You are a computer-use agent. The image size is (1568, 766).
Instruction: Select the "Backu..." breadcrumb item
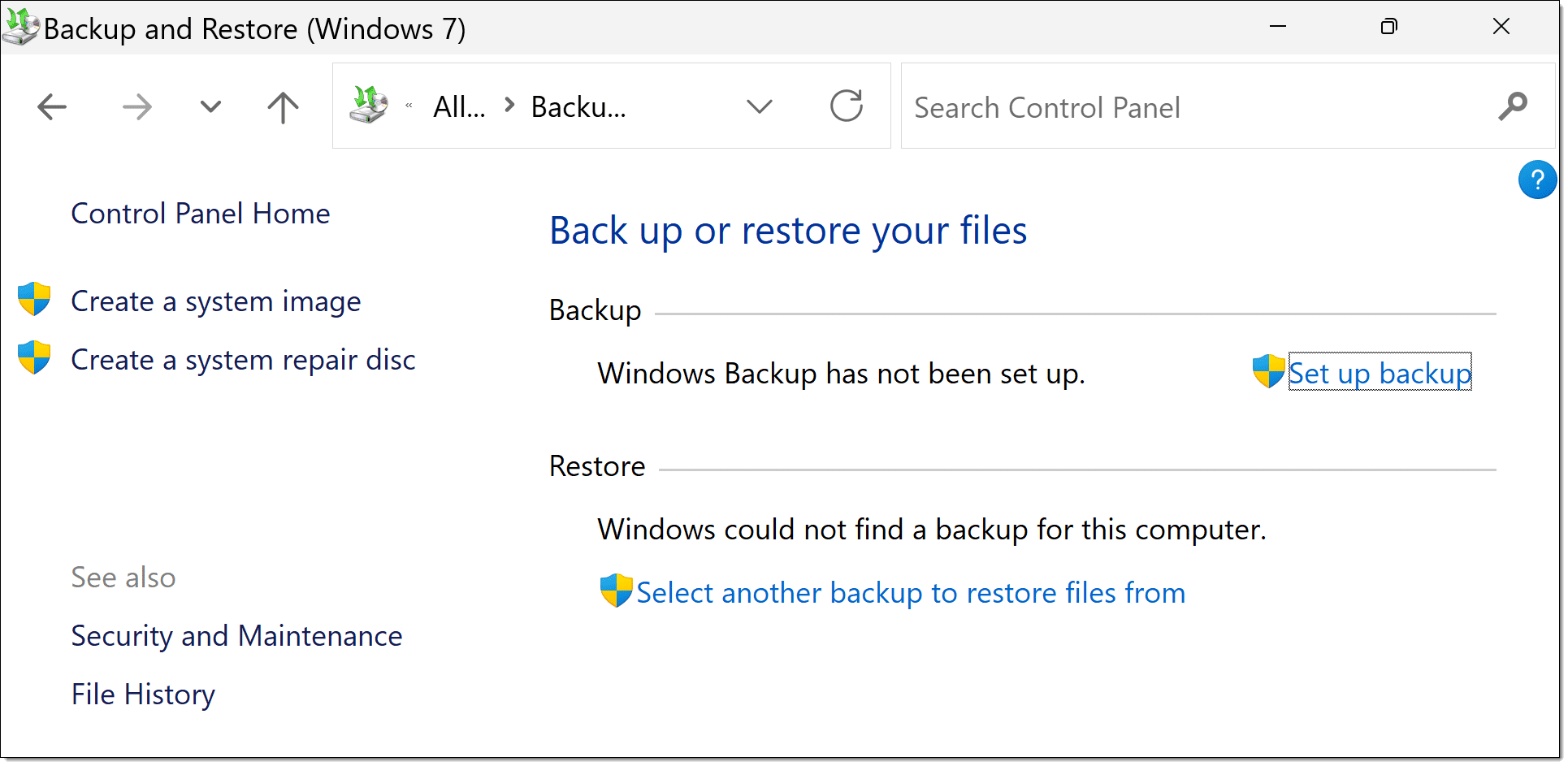coord(578,107)
